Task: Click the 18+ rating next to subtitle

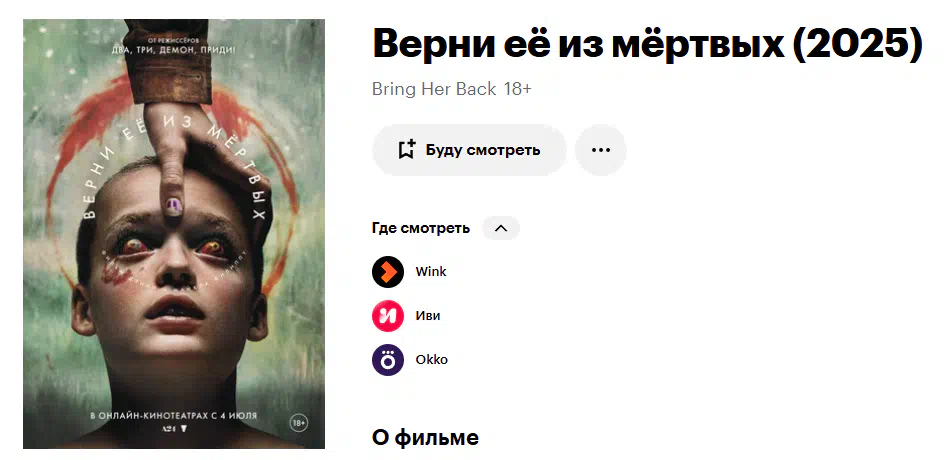Action: point(517,89)
